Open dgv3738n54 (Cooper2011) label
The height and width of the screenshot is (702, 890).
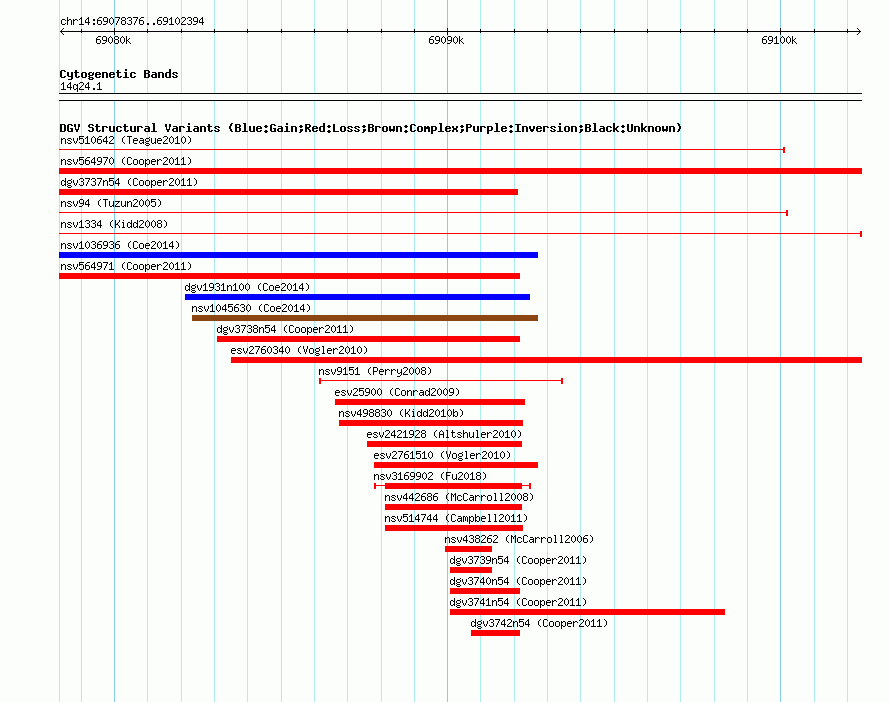(x=285, y=329)
